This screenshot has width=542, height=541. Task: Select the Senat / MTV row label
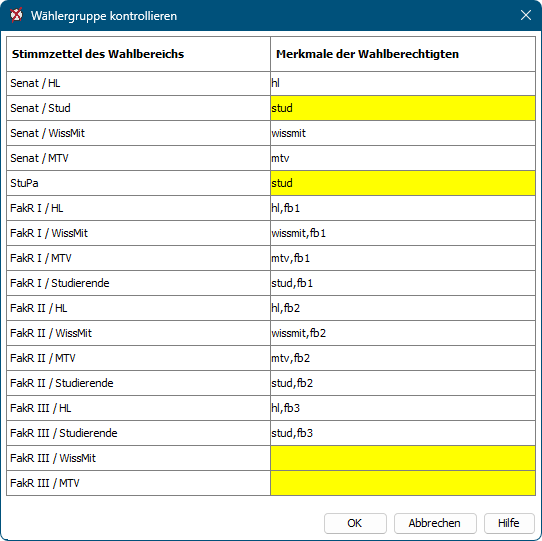click(x=139, y=158)
